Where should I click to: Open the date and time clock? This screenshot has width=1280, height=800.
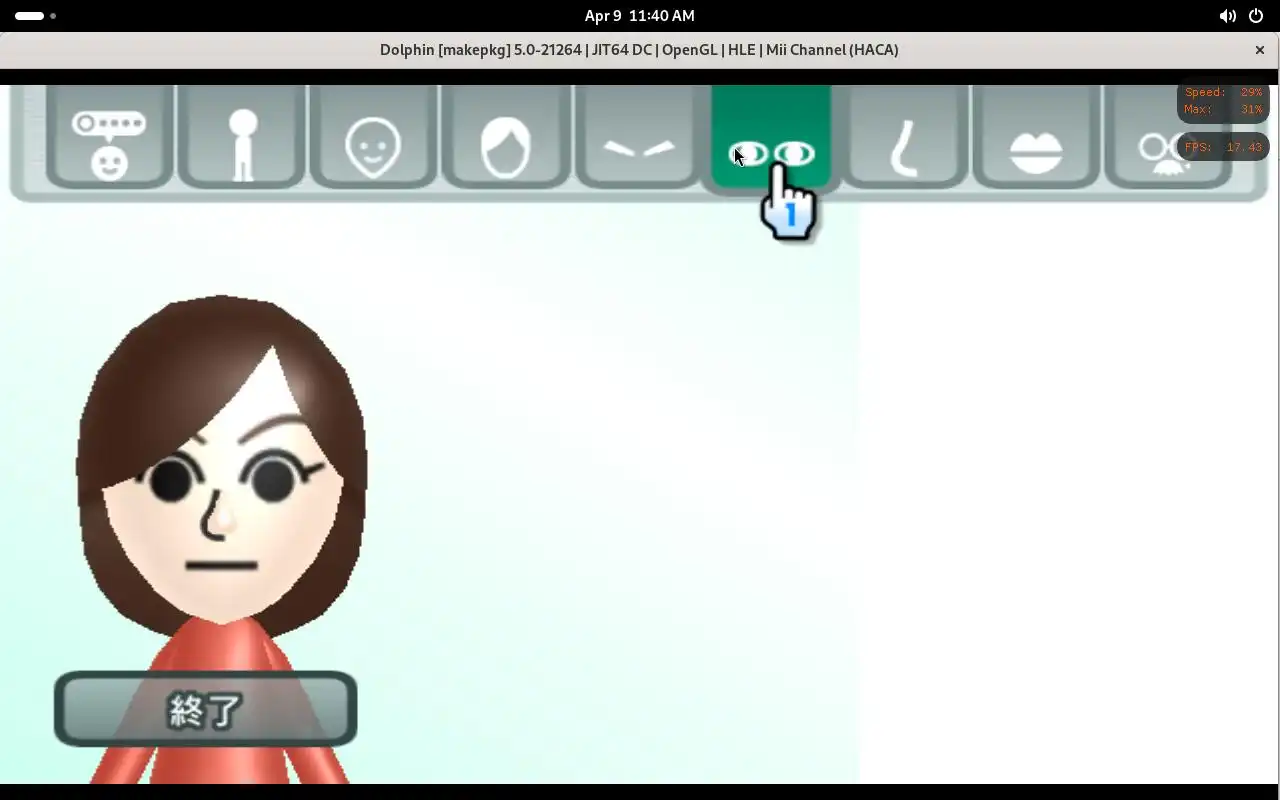(640, 16)
